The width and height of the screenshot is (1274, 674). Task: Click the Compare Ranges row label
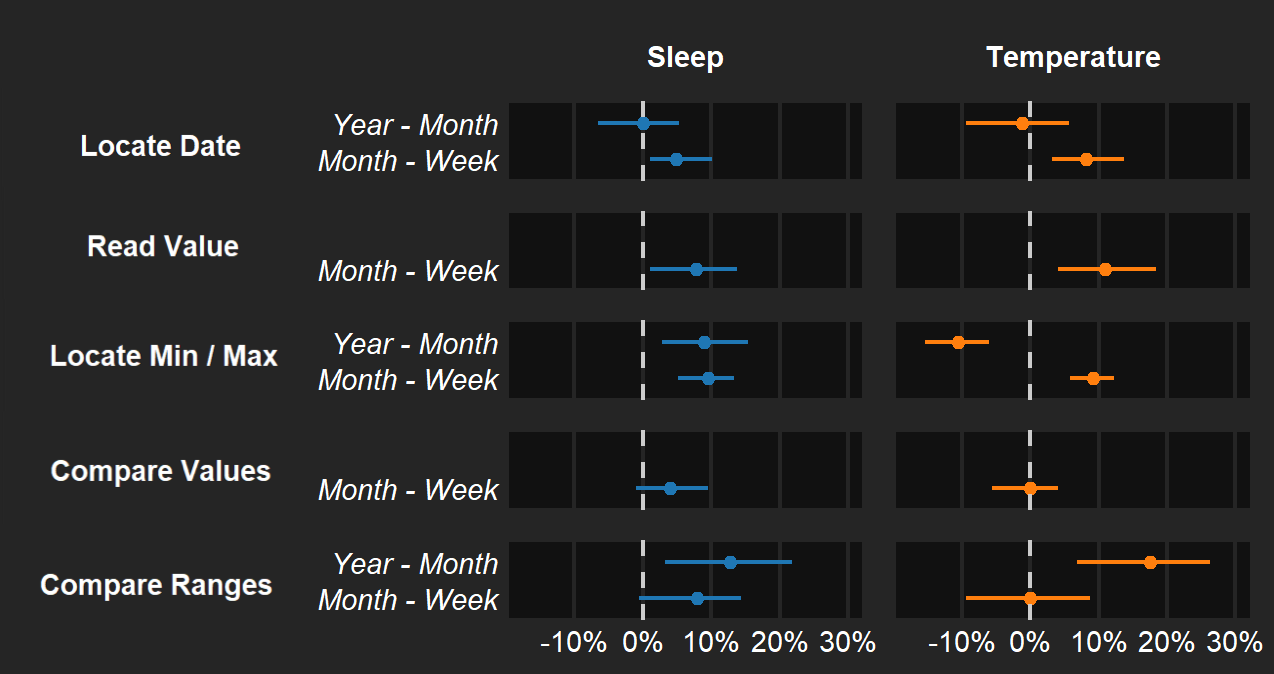pos(156,585)
